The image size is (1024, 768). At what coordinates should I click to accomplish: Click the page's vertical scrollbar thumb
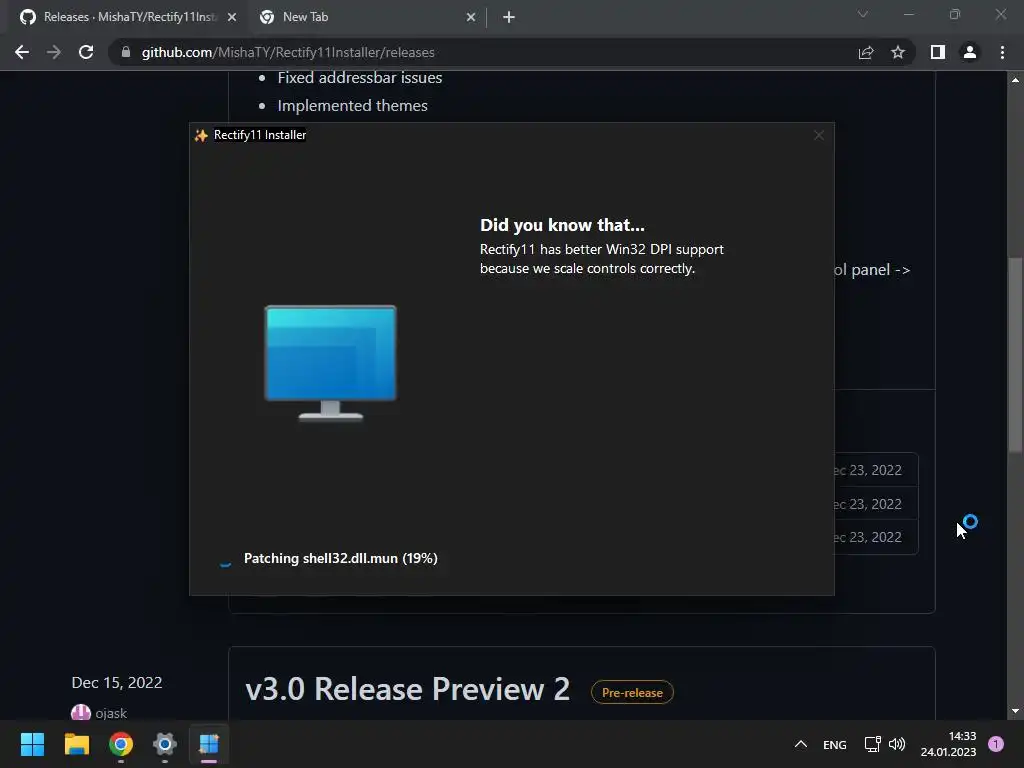(1015, 354)
